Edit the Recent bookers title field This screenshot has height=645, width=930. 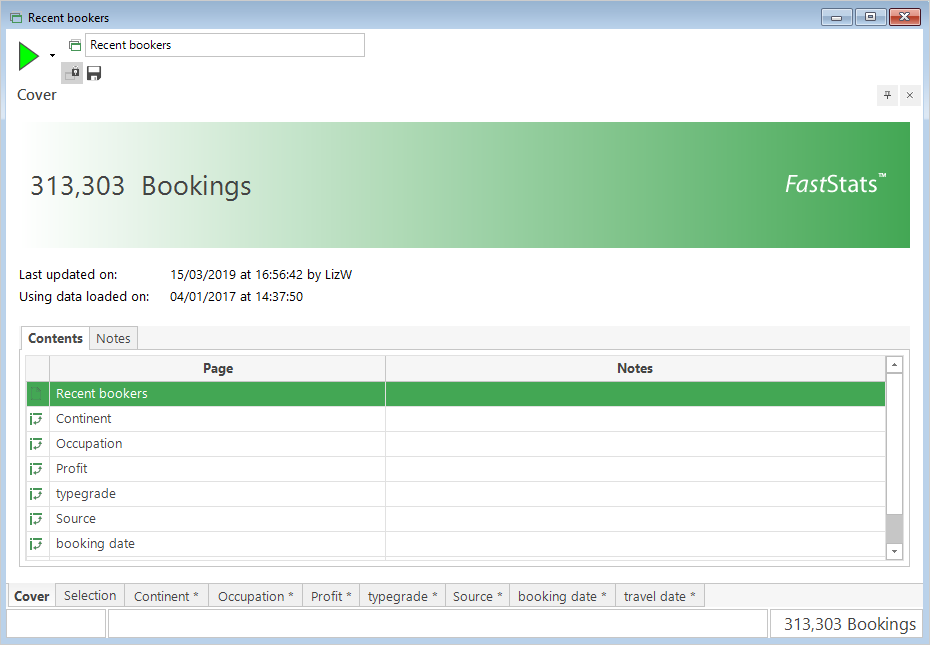225,45
